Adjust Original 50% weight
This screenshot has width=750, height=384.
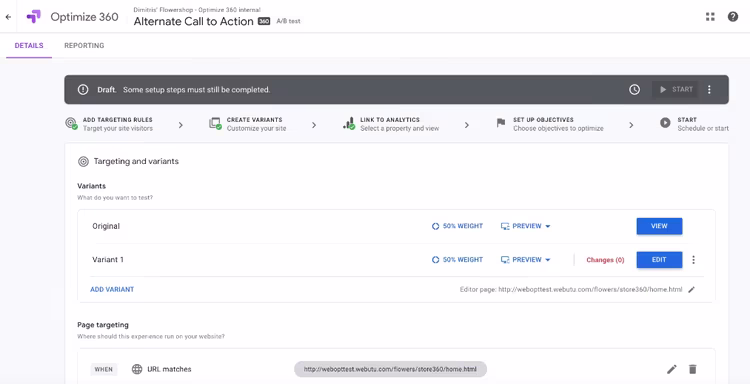(457, 226)
